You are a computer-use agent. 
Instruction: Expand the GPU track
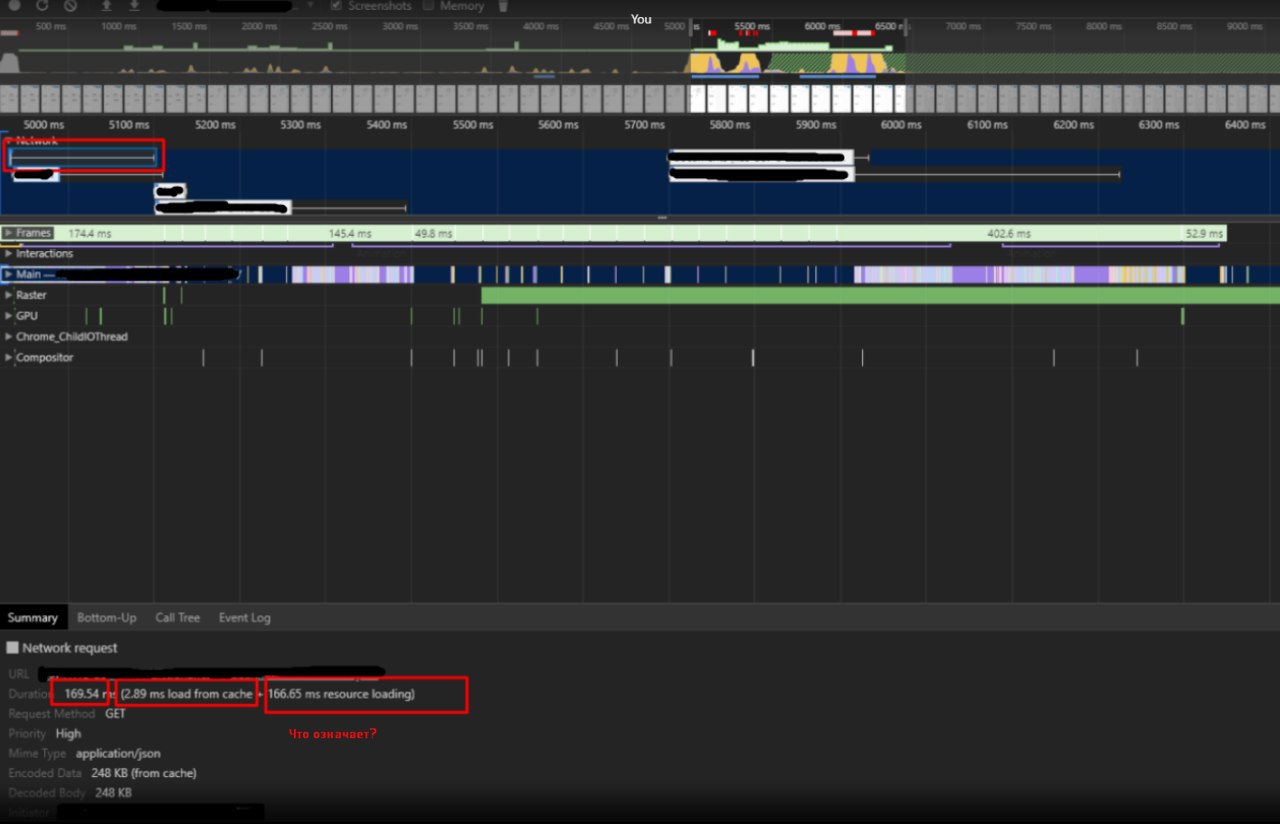[x=8, y=316]
